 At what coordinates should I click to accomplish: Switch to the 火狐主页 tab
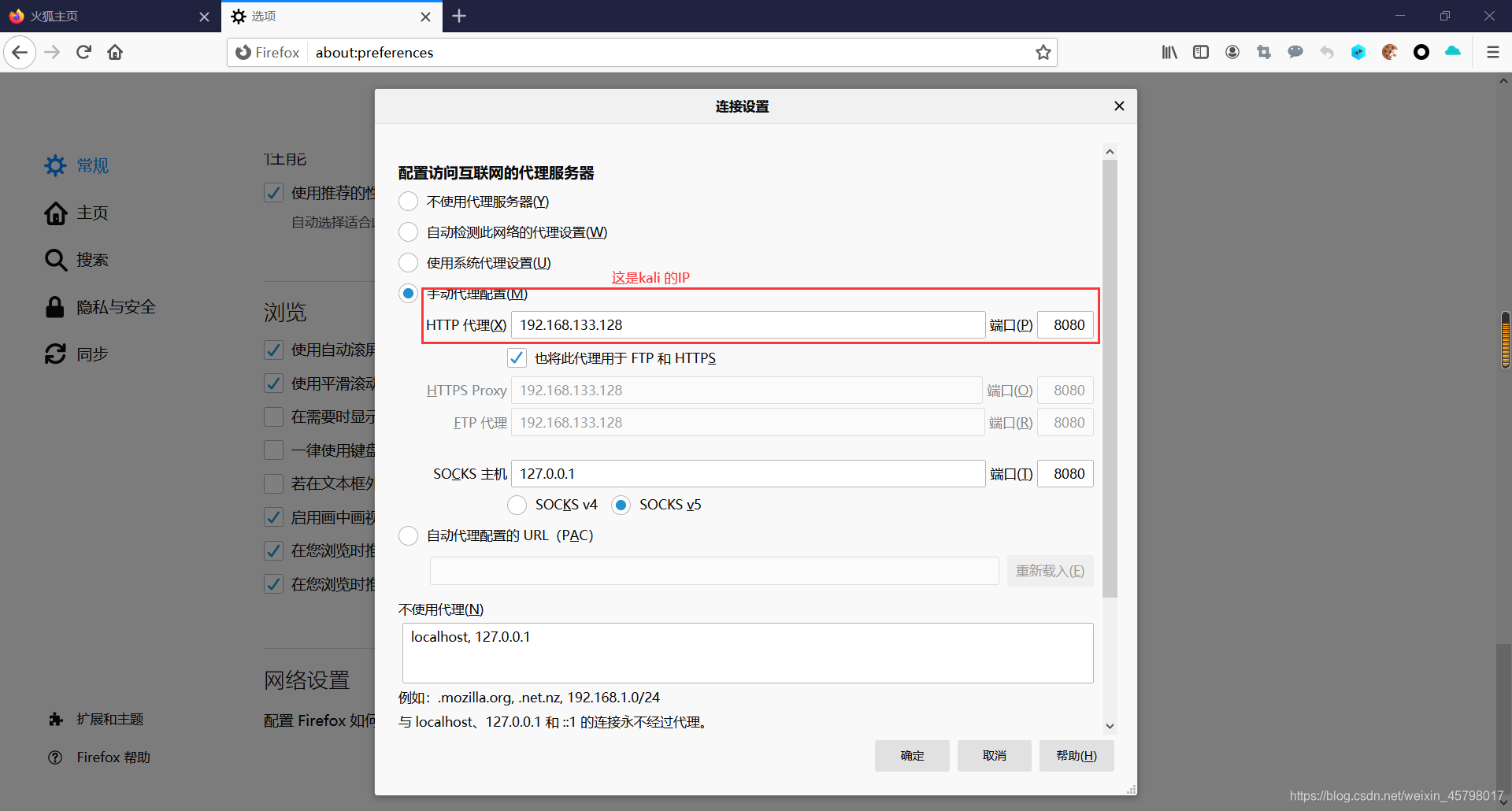tap(110, 17)
